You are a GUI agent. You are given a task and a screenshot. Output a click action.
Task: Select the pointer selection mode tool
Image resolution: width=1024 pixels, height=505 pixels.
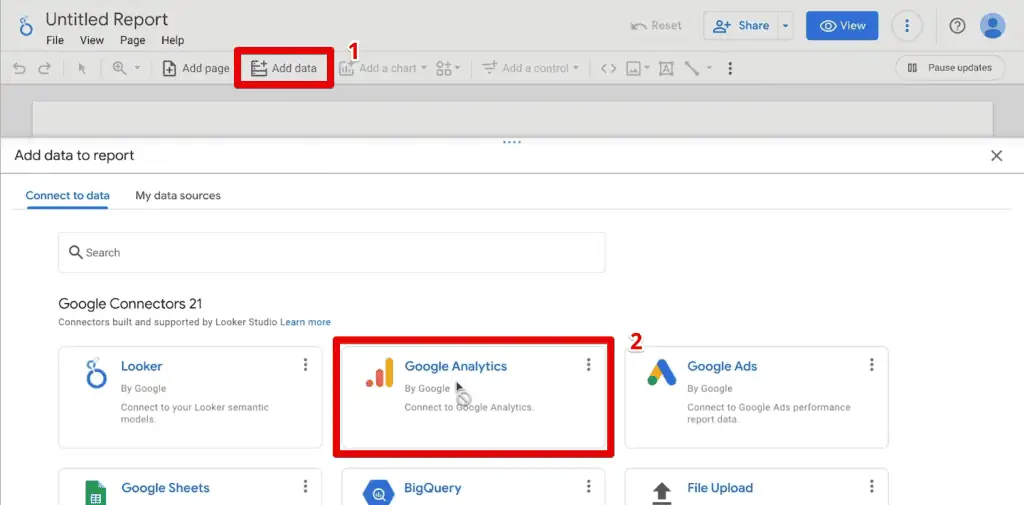[82, 69]
